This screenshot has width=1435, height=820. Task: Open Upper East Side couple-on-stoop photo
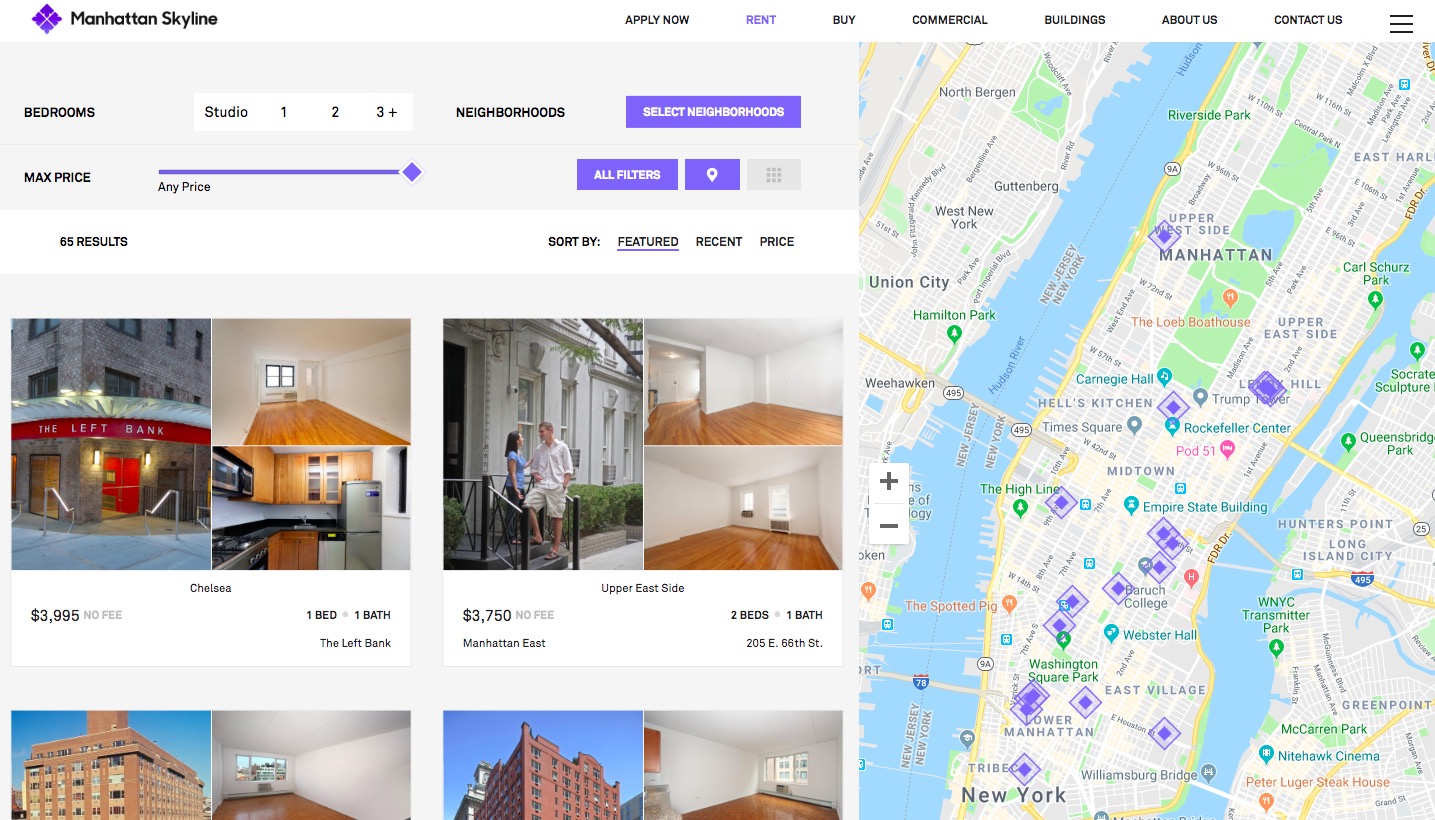[543, 444]
